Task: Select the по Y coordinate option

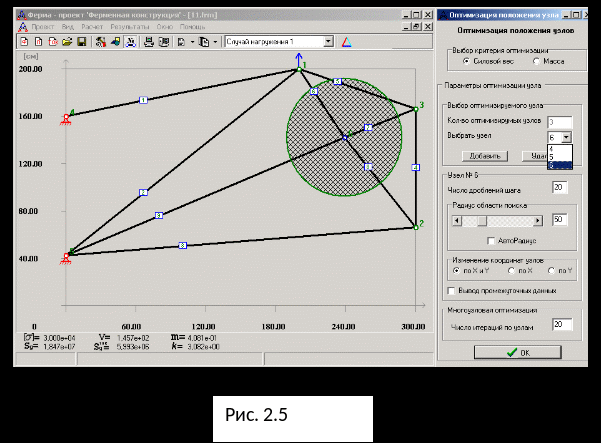Action: pos(551,271)
